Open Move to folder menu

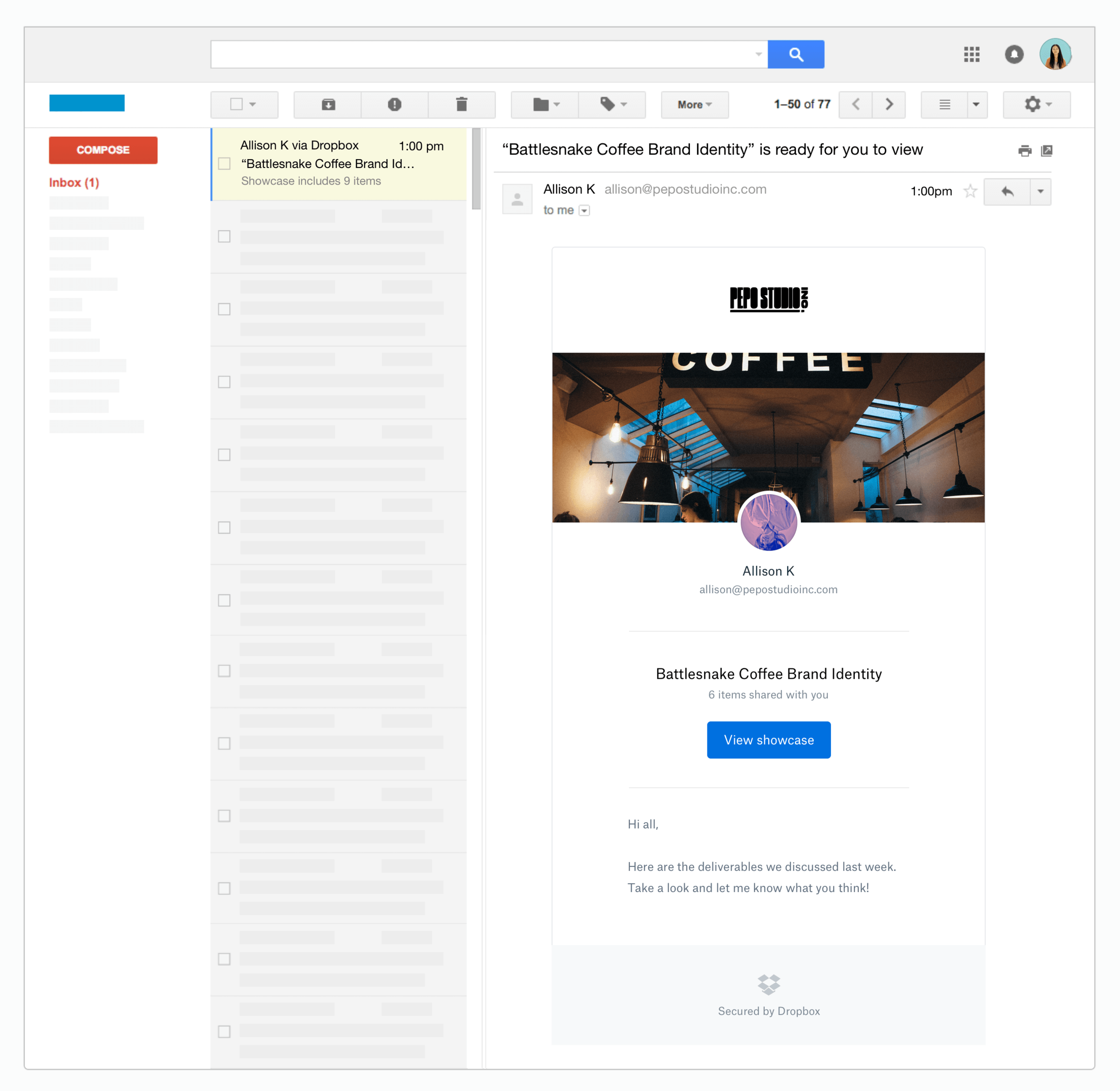coord(545,104)
